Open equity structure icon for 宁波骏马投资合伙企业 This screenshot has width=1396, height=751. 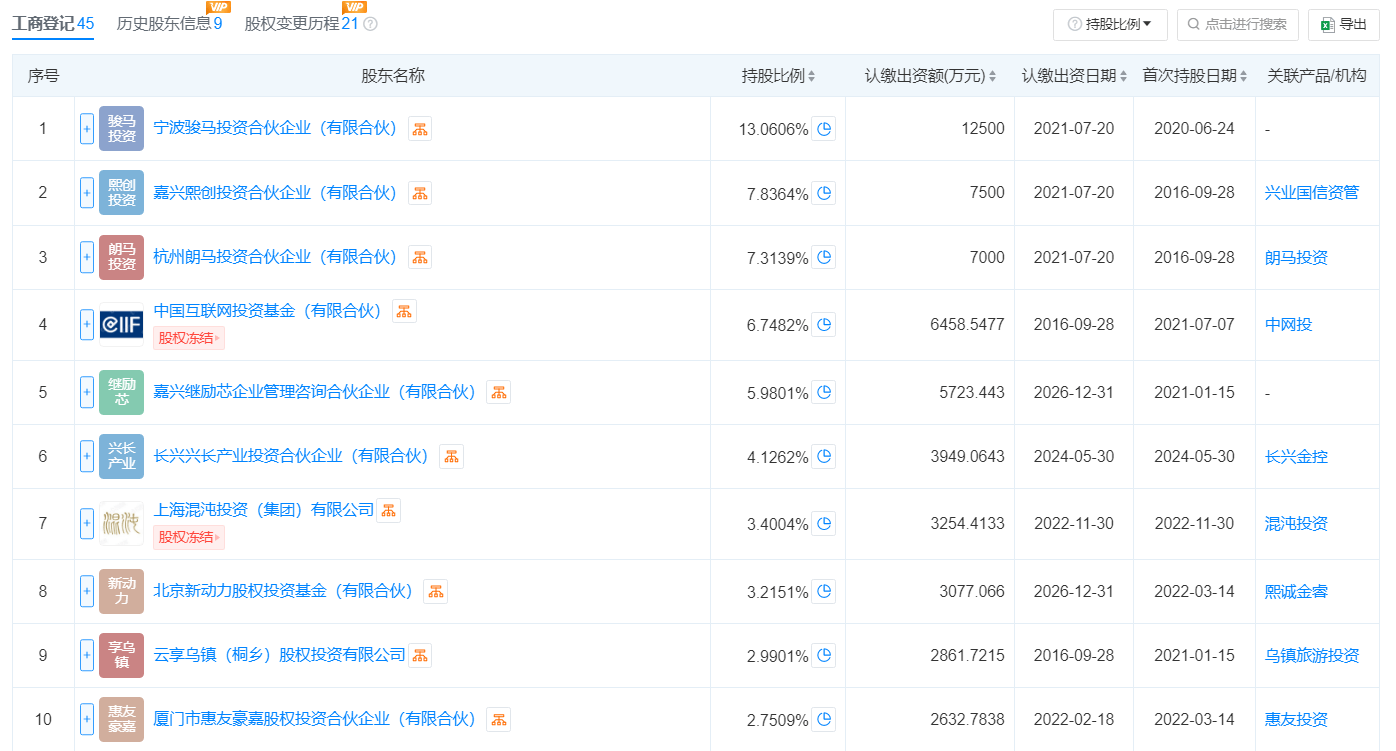point(420,128)
